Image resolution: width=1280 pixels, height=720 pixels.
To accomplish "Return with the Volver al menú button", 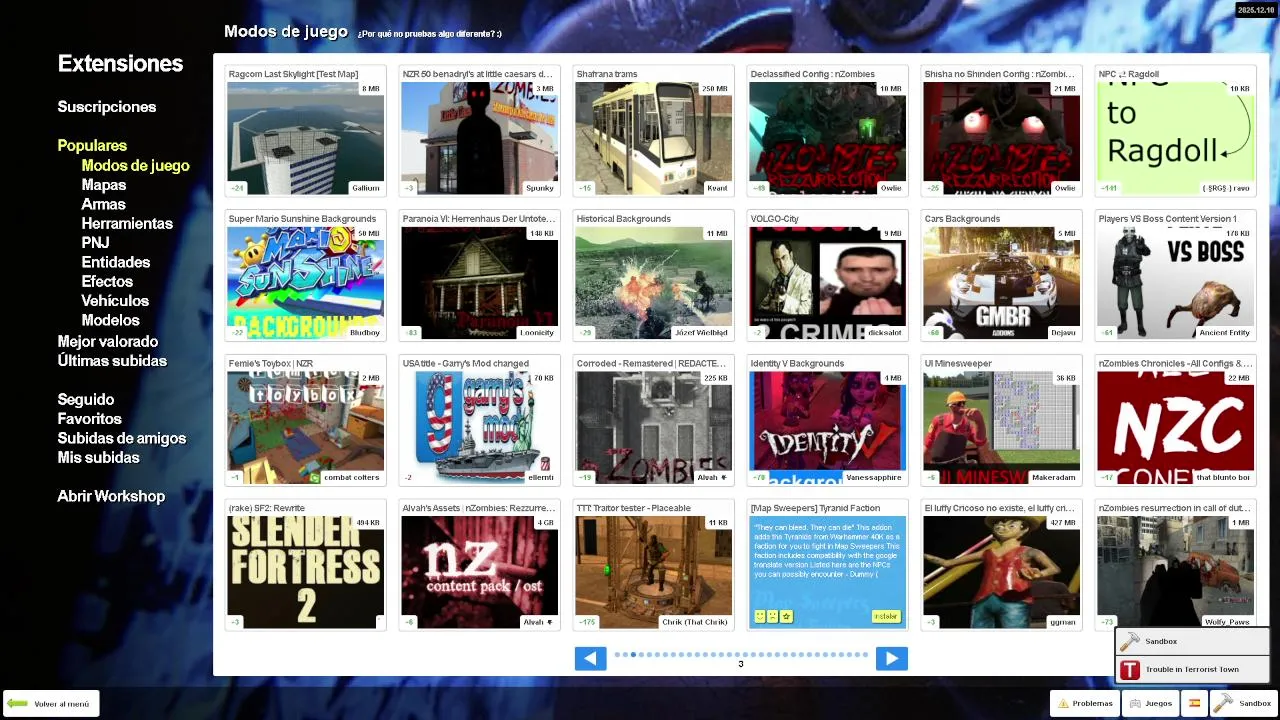I will tap(51, 704).
